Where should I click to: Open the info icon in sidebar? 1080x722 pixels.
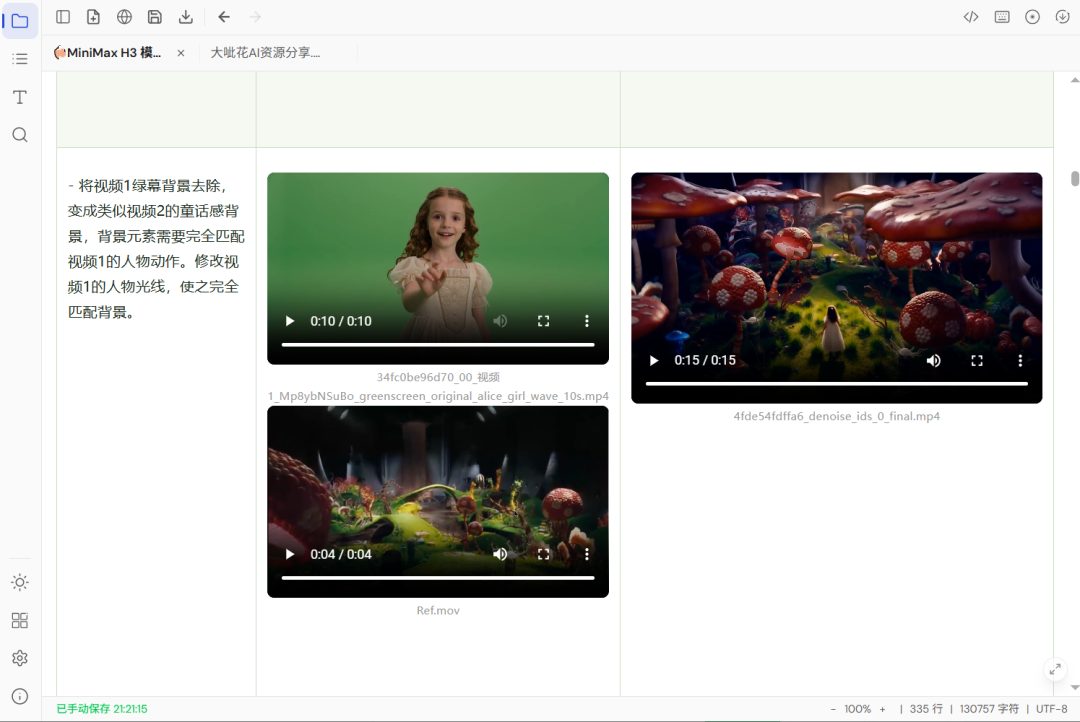20,697
